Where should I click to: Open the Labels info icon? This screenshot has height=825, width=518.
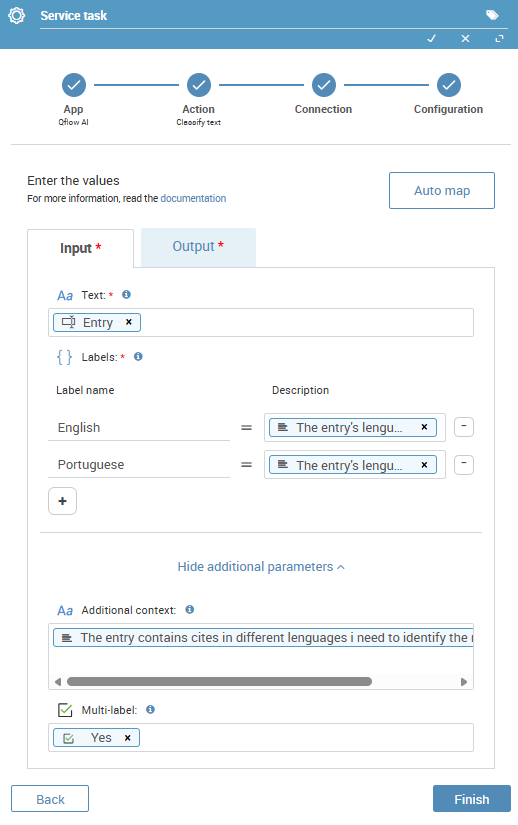pos(138,357)
